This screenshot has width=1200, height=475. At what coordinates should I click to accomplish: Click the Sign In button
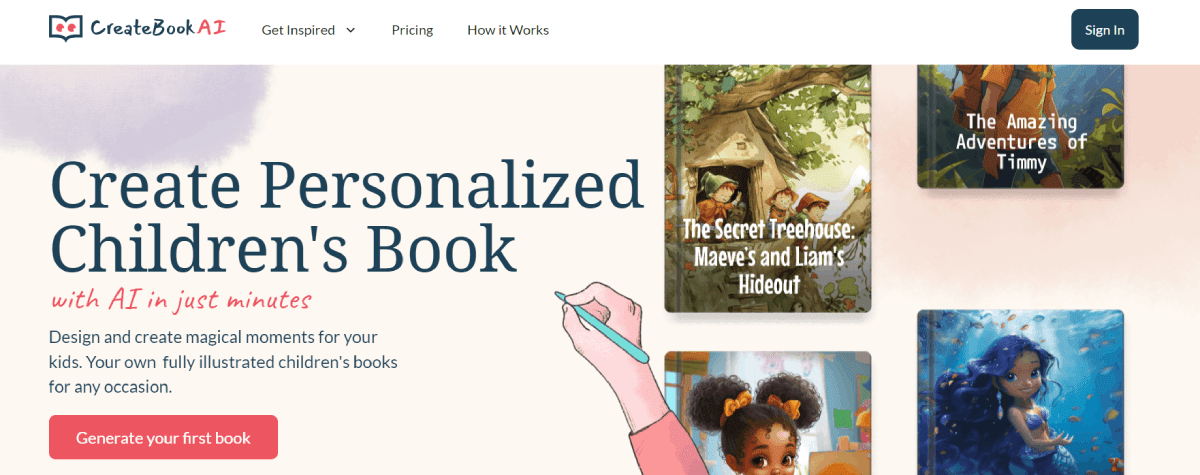click(1105, 29)
